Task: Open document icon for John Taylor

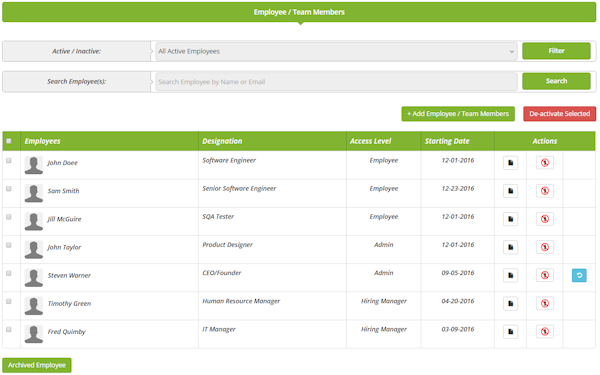Action: (x=510, y=247)
